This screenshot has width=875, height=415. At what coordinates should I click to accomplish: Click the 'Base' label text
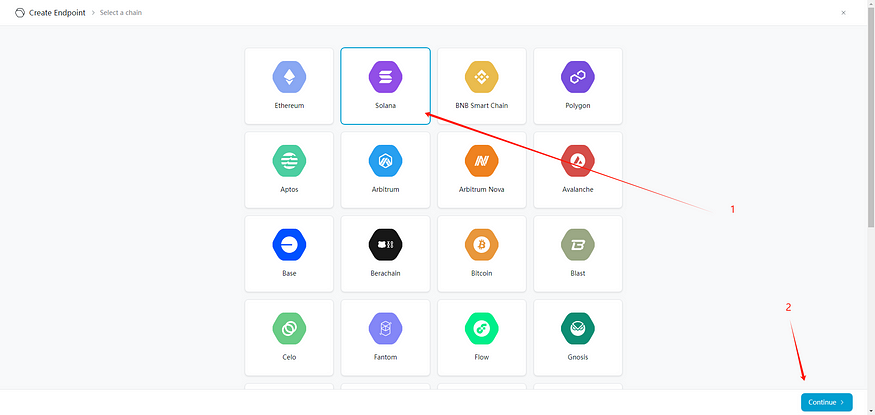[289, 273]
